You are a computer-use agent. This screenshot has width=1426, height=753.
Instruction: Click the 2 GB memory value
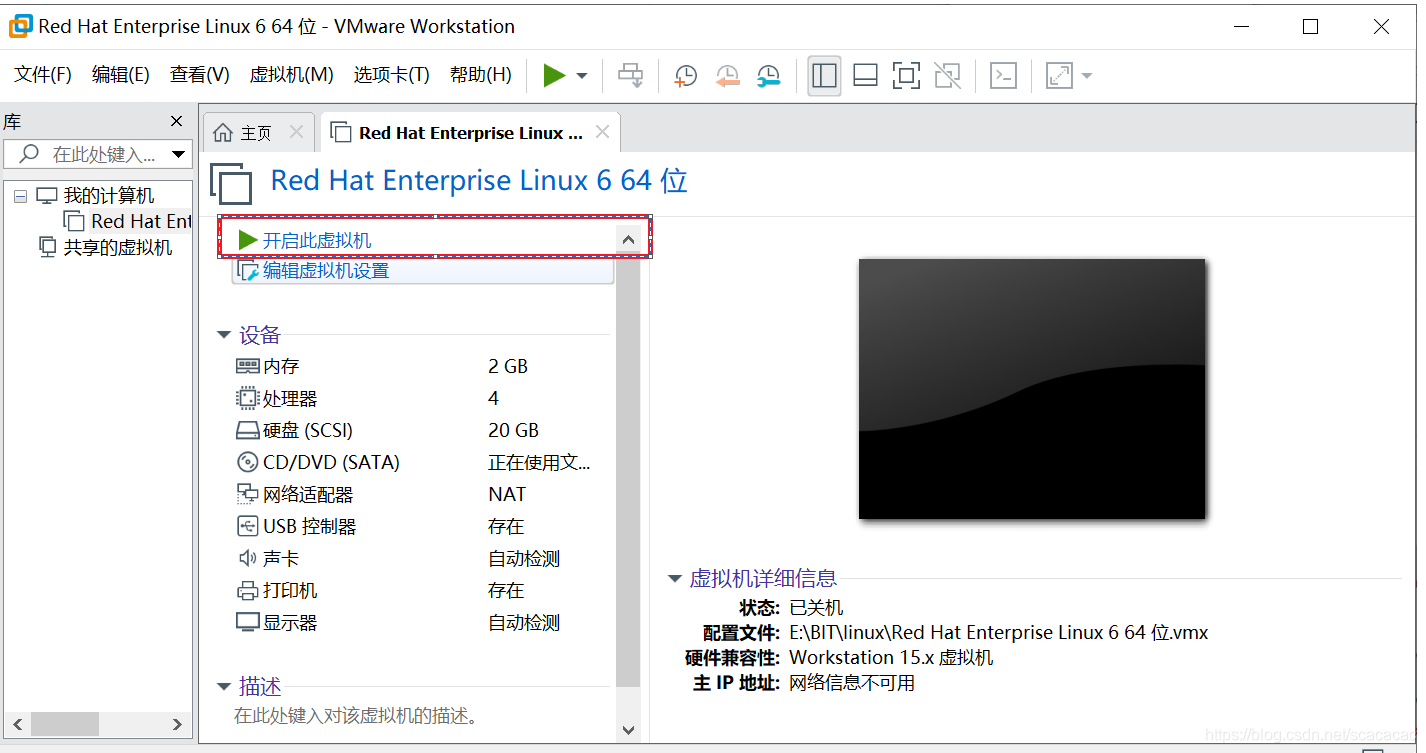coord(508,366)
